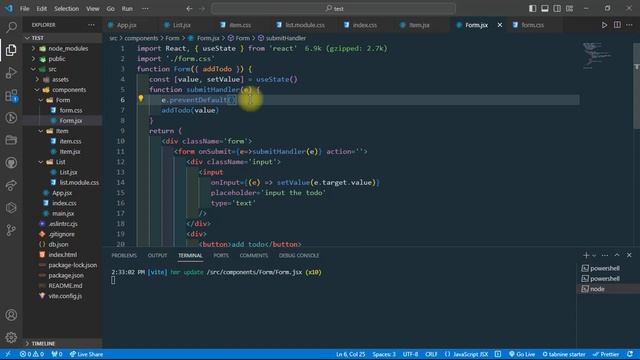Collapse the TEST root folder
The width and height of the screenshot is (640, 360).
tap(27, 38)
